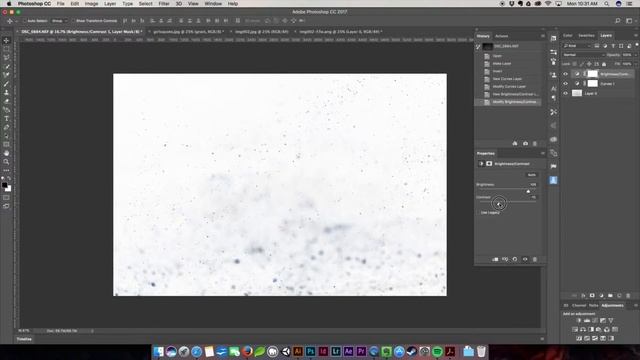Open Properties panel options menu
Viewport: 640px width, 360px height.
(x=542, y=153)
